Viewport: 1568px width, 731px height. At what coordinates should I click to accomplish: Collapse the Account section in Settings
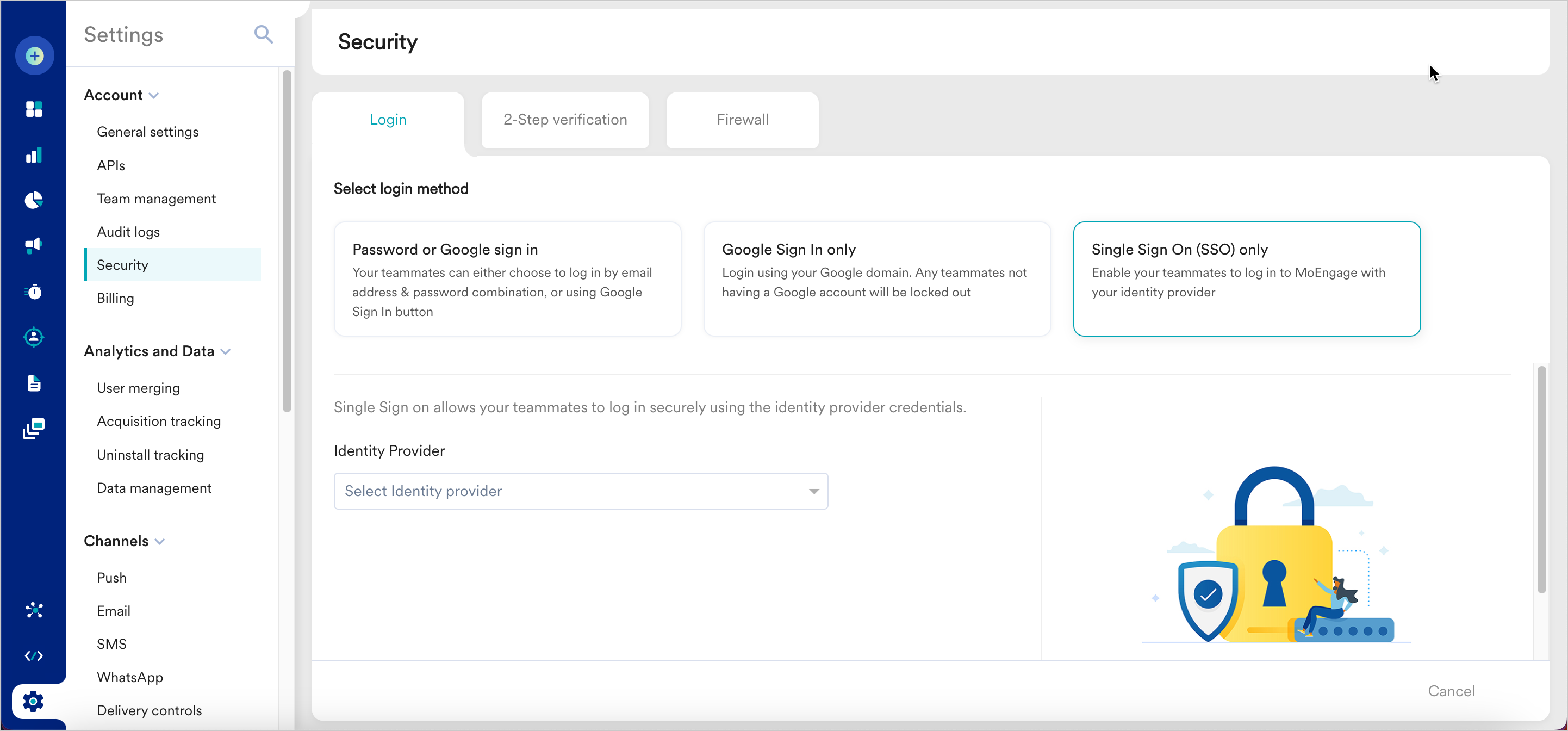coord(154,95)
